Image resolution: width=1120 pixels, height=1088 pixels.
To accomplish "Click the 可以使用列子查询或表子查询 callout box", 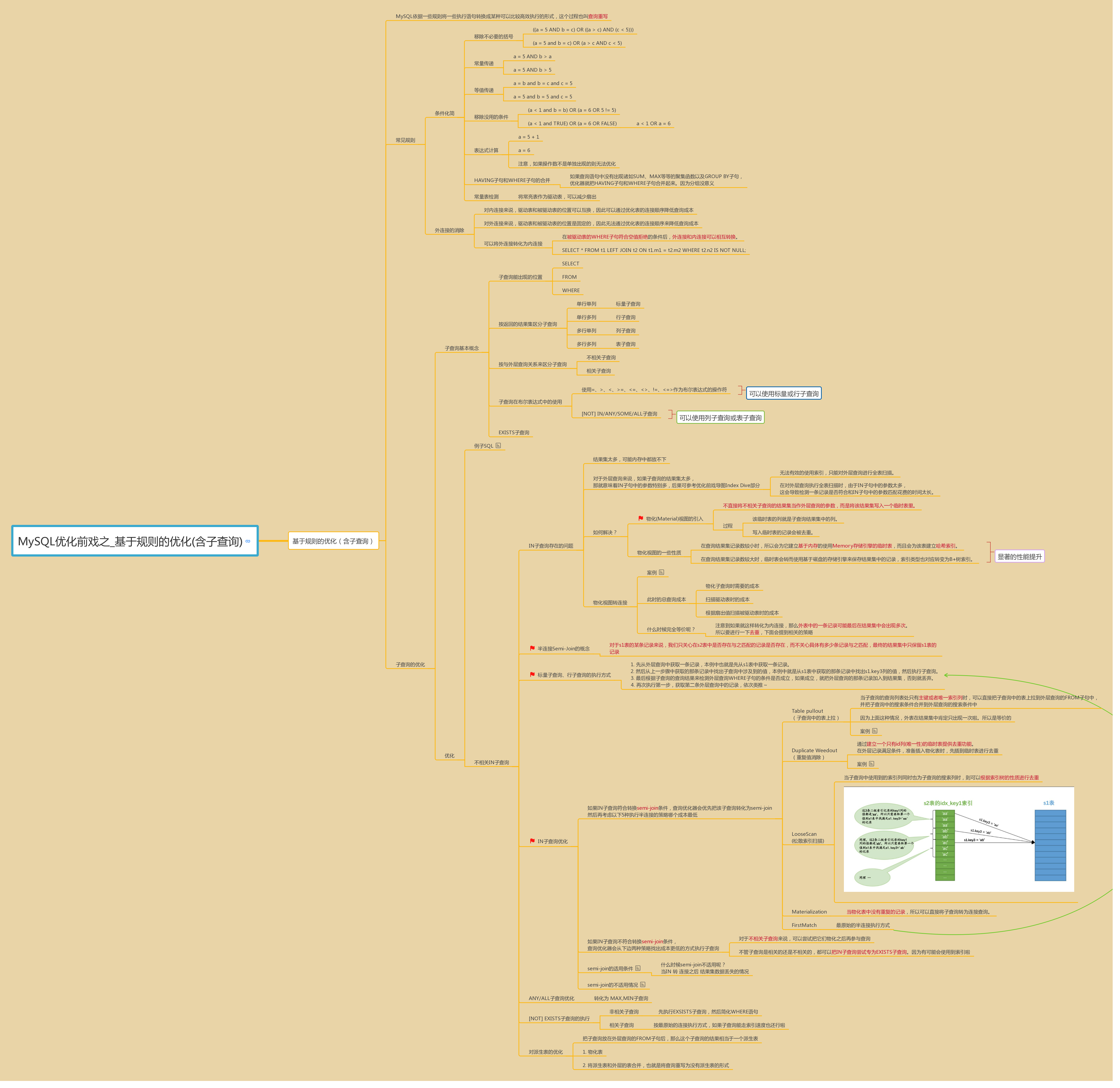I will point(725,421).
